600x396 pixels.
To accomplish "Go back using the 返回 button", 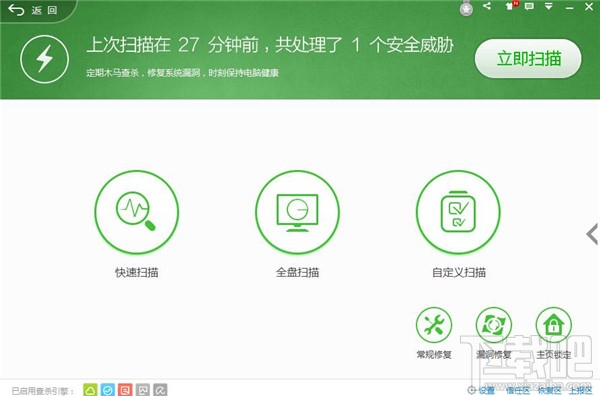I will point(33,10).
